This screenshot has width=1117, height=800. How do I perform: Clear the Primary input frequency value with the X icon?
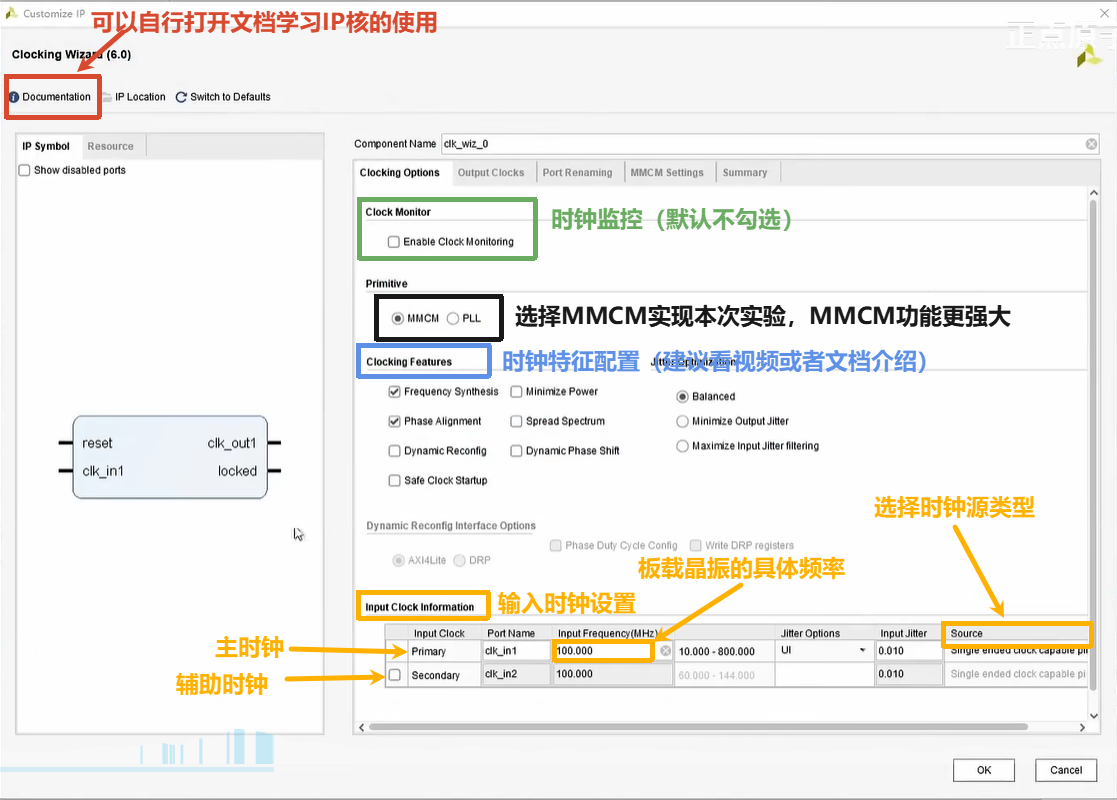(665, 650)
